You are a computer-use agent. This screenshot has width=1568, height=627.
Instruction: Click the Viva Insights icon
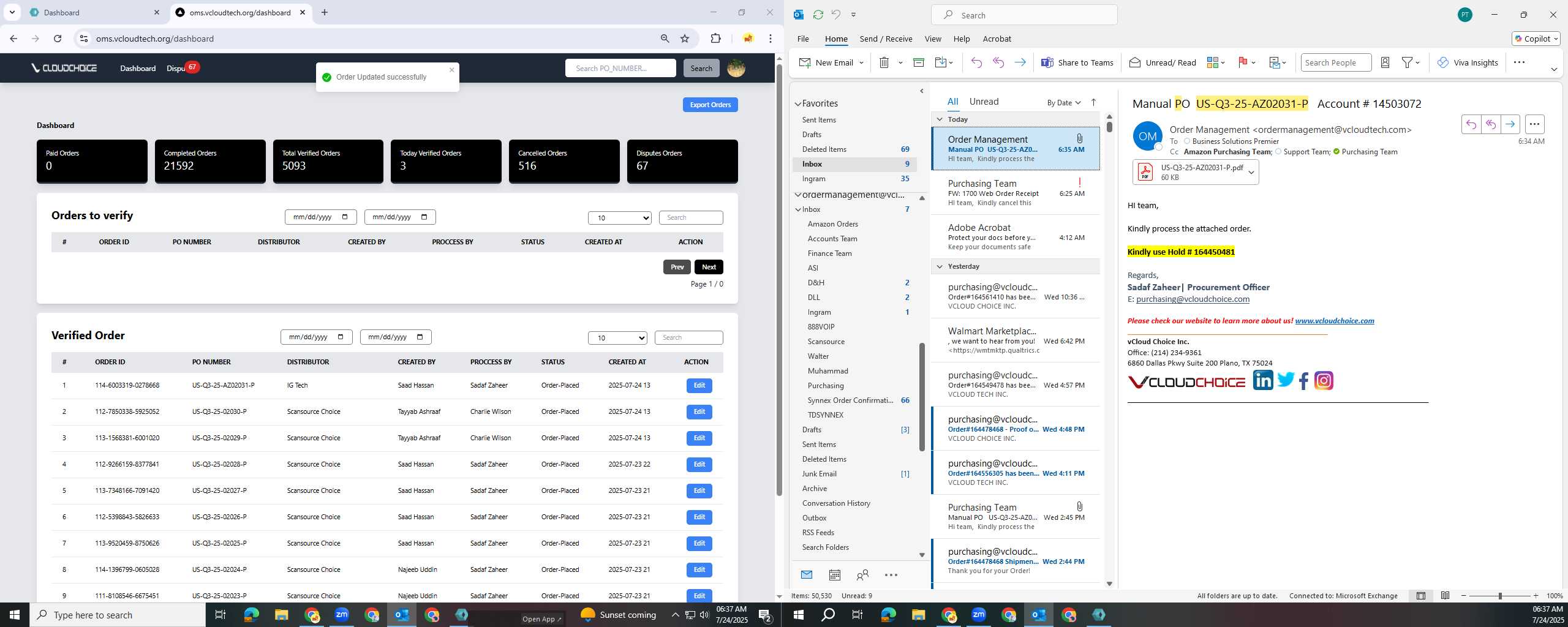point(1443,62)
